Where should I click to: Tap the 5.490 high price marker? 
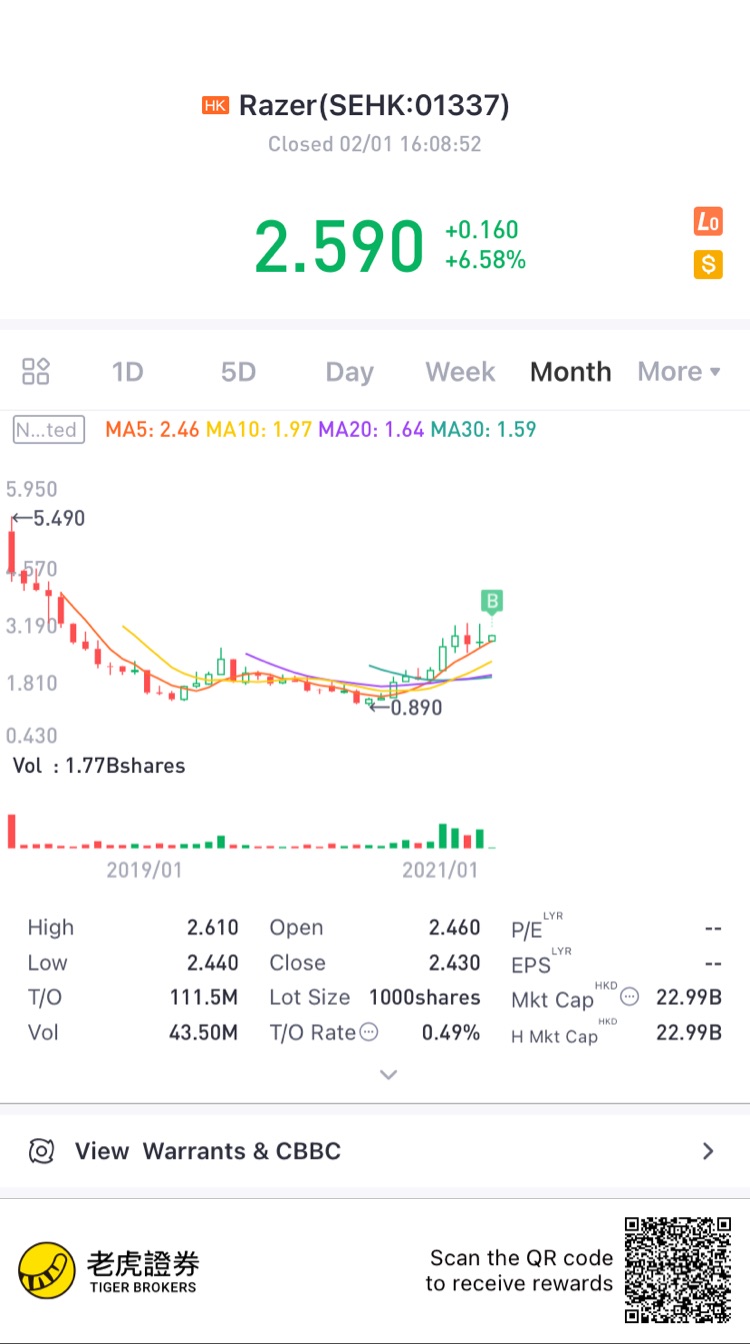[48, 518]
